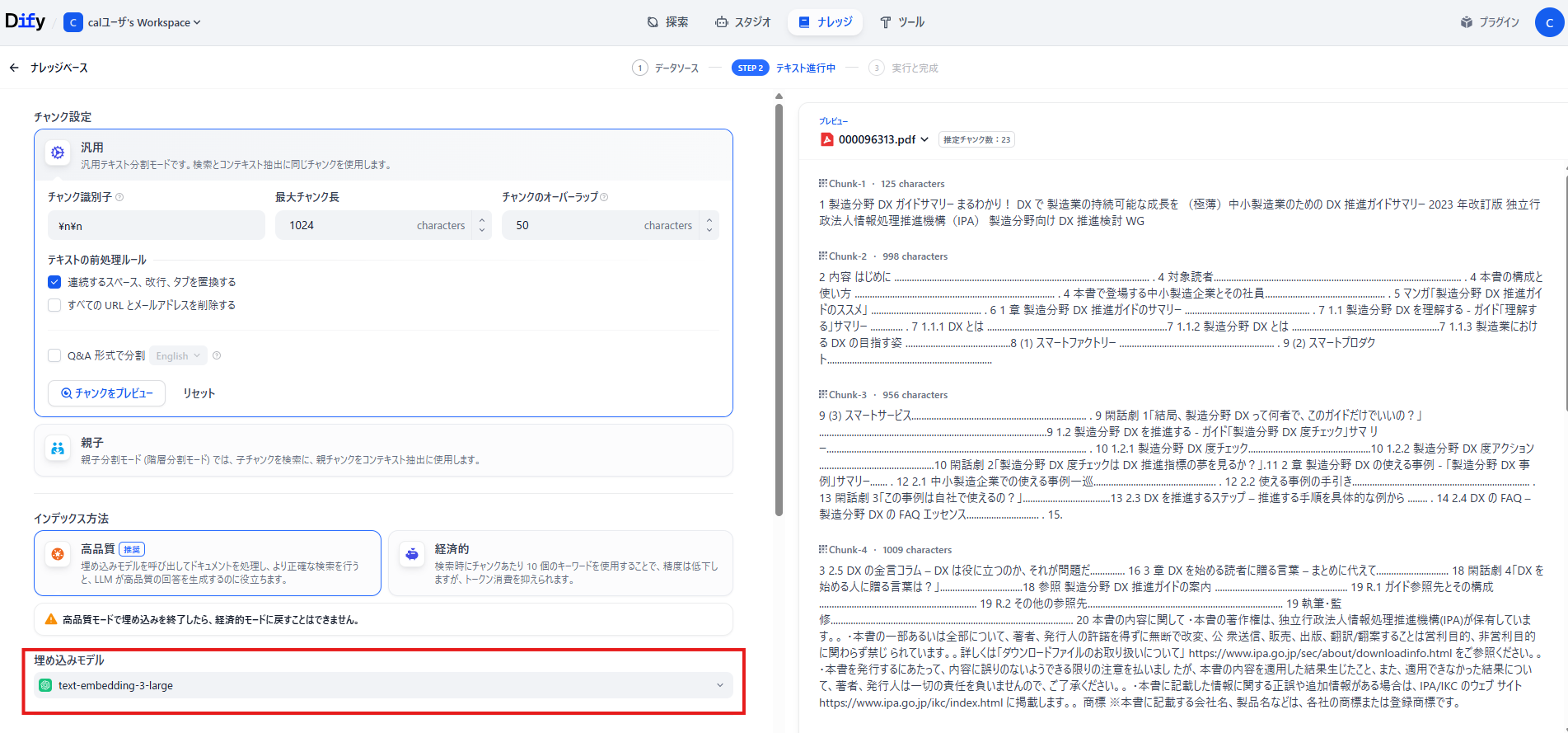The width and height of the screenshot is (1568, 733).
Task: Click the Q&A help icon
Action: coord(217,355)
